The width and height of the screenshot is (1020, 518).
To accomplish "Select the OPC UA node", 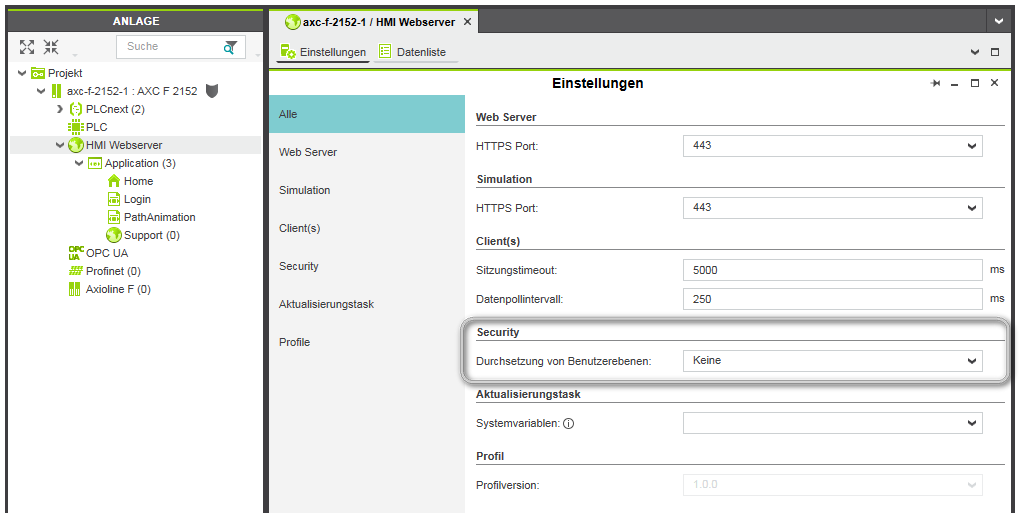I will pyautogui.click(x=106, y=253).
